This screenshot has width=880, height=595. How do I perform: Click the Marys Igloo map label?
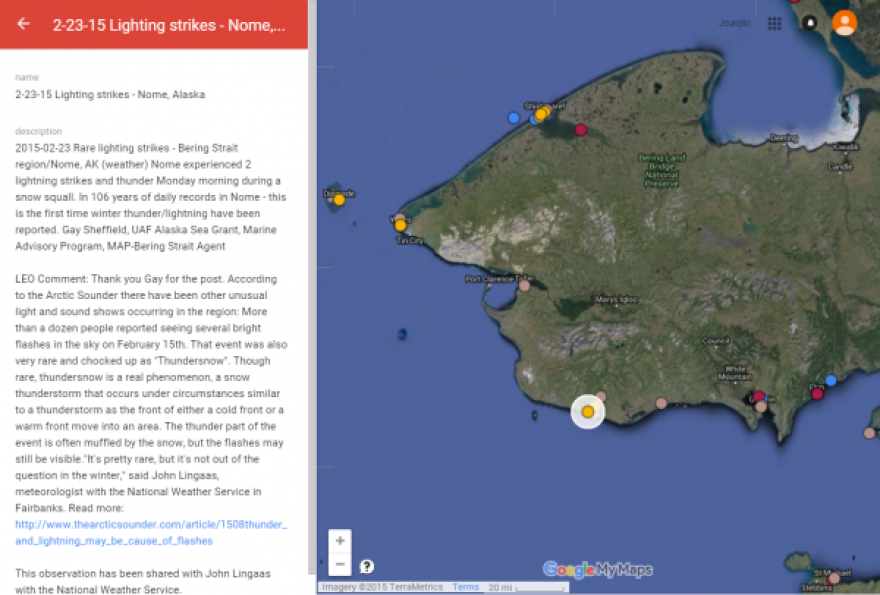pos(616,300)
